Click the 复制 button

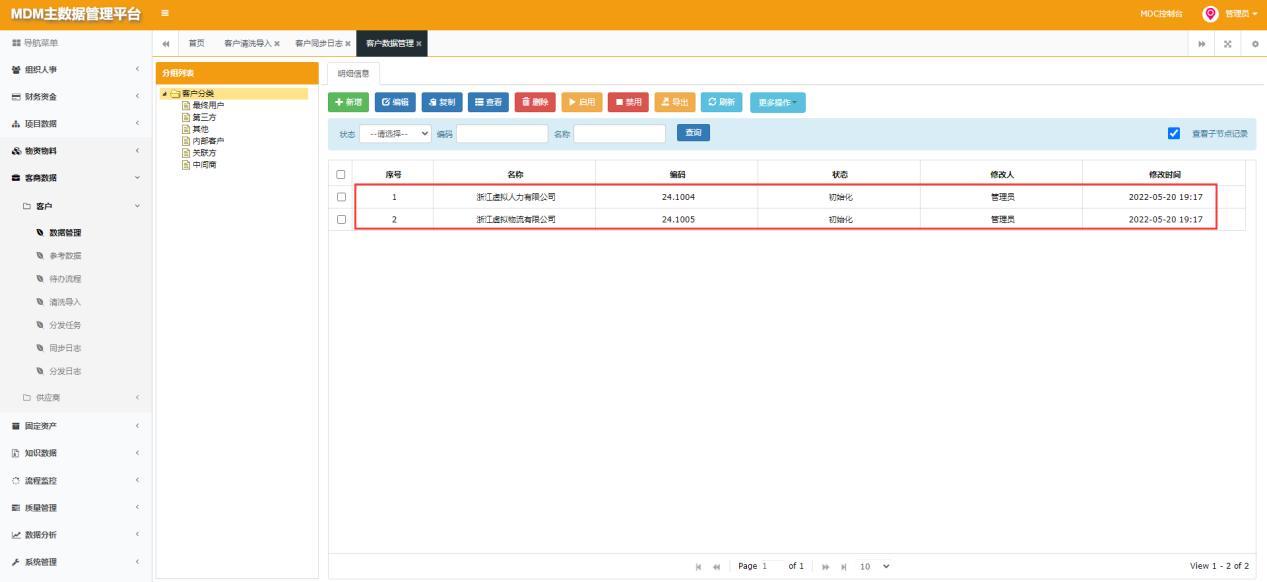coord(442,102)
